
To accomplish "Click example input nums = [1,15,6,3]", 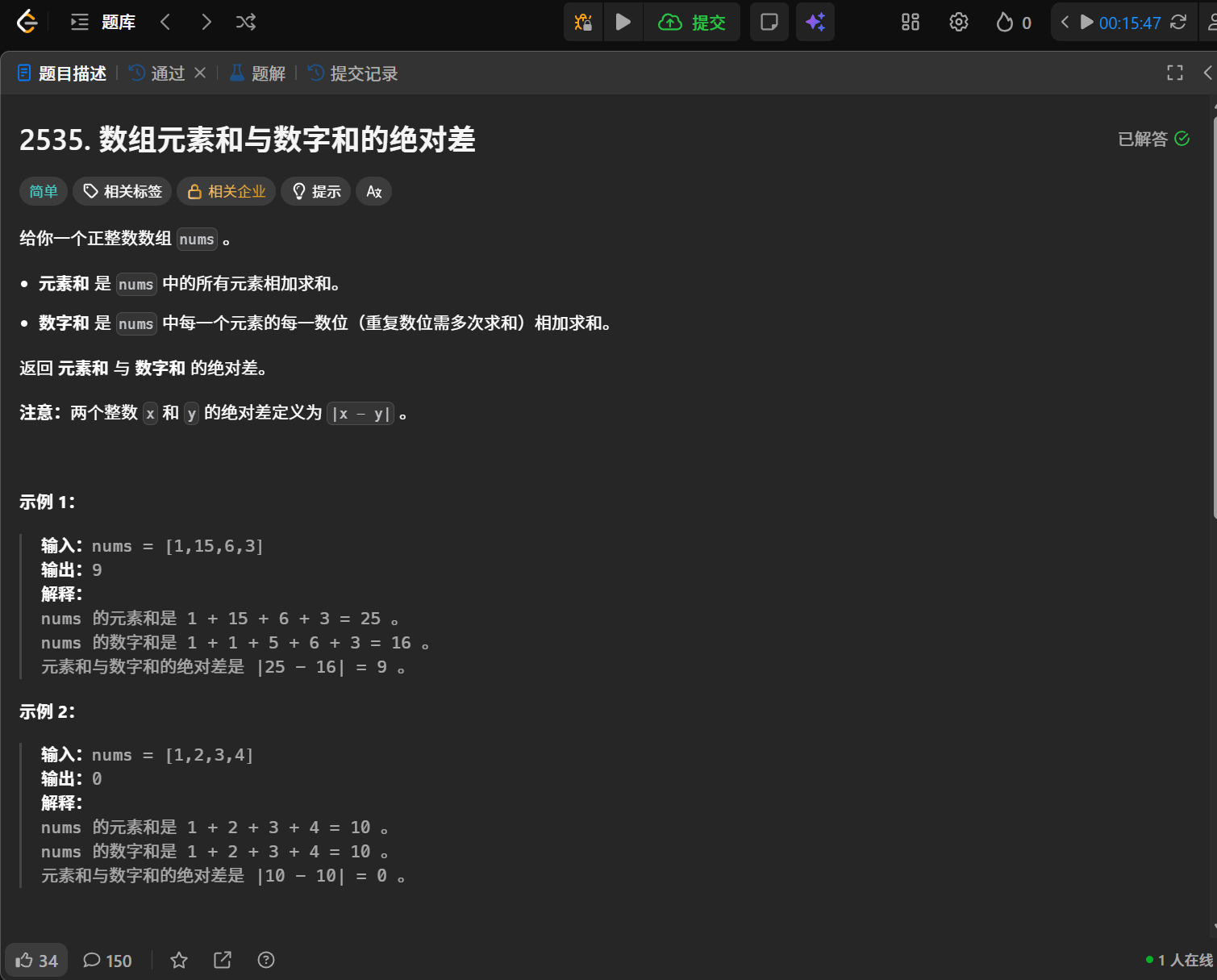I will pos(177,546).
